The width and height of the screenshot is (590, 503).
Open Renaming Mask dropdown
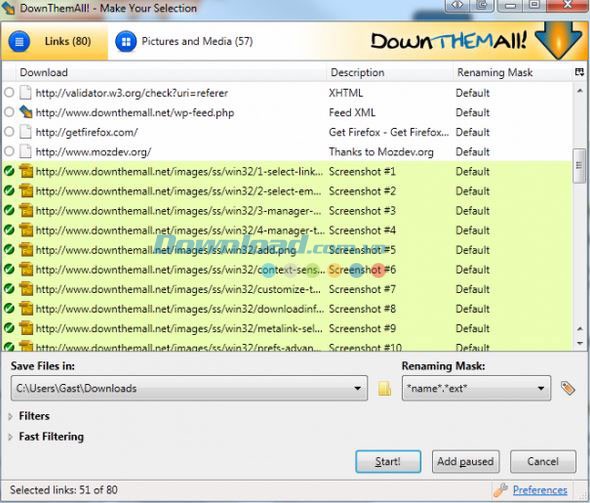pyautogui.click(x=541, y=388)
